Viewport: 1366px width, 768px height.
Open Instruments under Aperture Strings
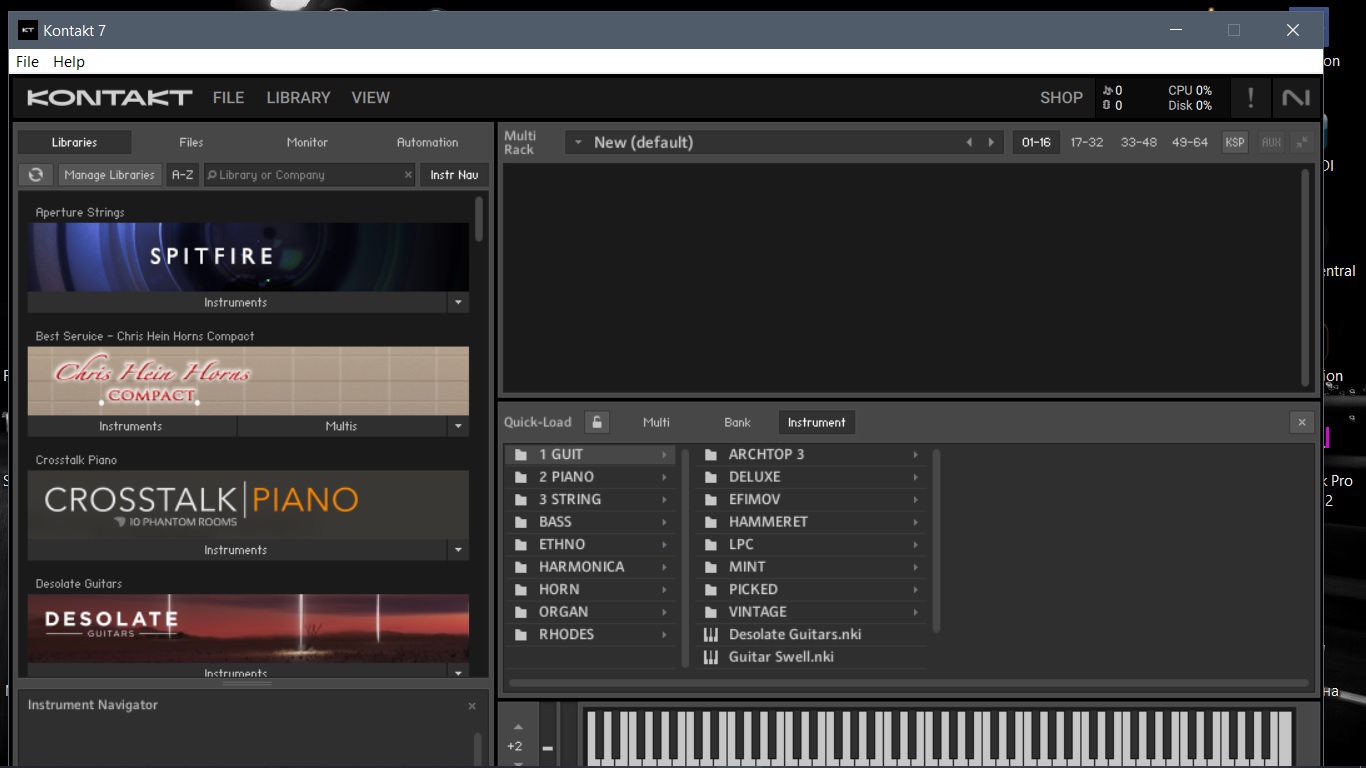236,302
